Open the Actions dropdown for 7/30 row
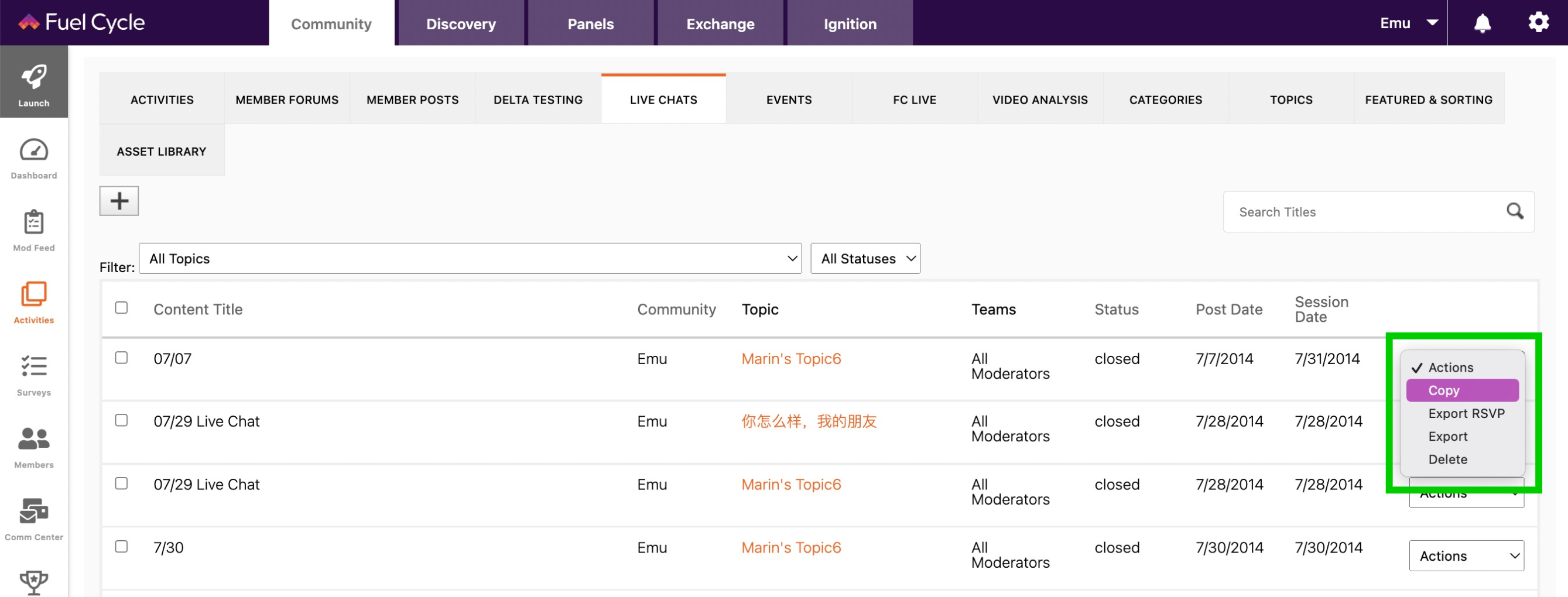Image resolution: width=1568 pixels, height=597 pixels. tap(1466, 555)
